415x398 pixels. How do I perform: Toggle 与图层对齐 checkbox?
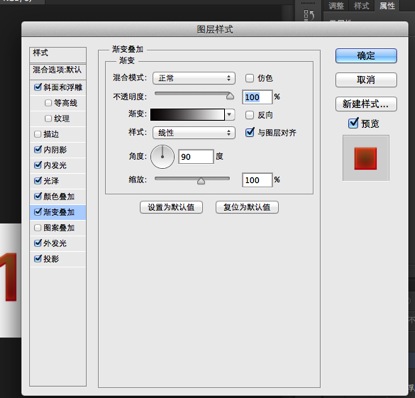tap(250, 133)
